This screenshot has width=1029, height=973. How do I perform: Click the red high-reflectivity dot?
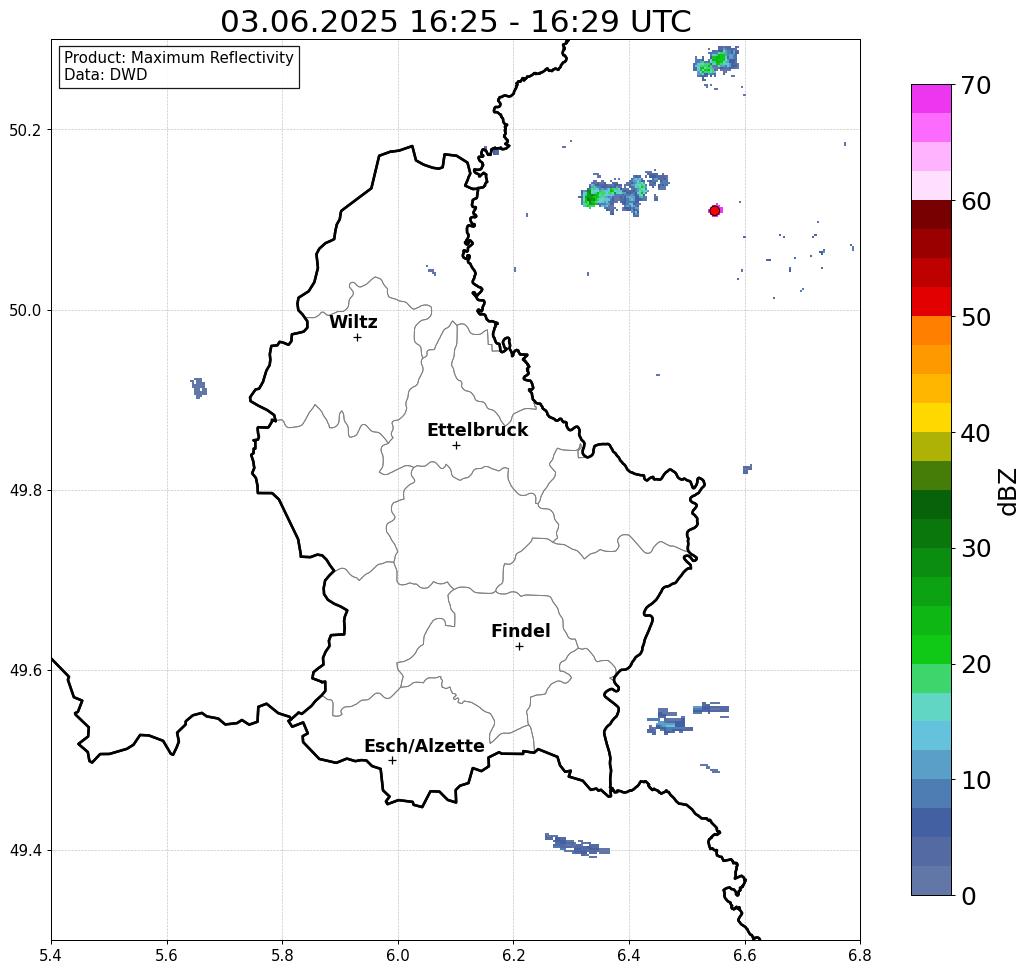[715, 211]
